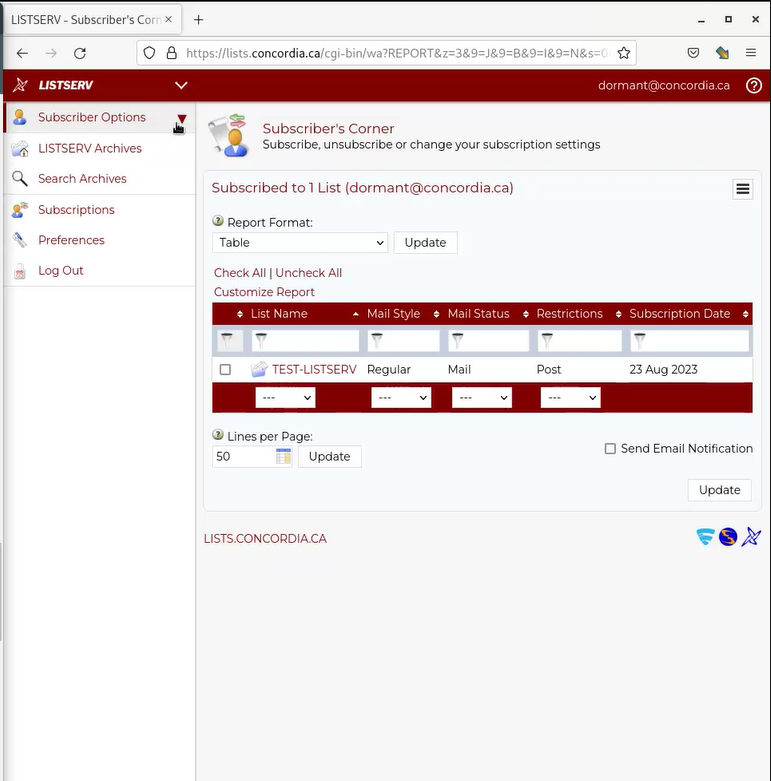Click the blue LISTSERV footer logo icon
This screenshot has height=781, width=771.
point(751,537)
